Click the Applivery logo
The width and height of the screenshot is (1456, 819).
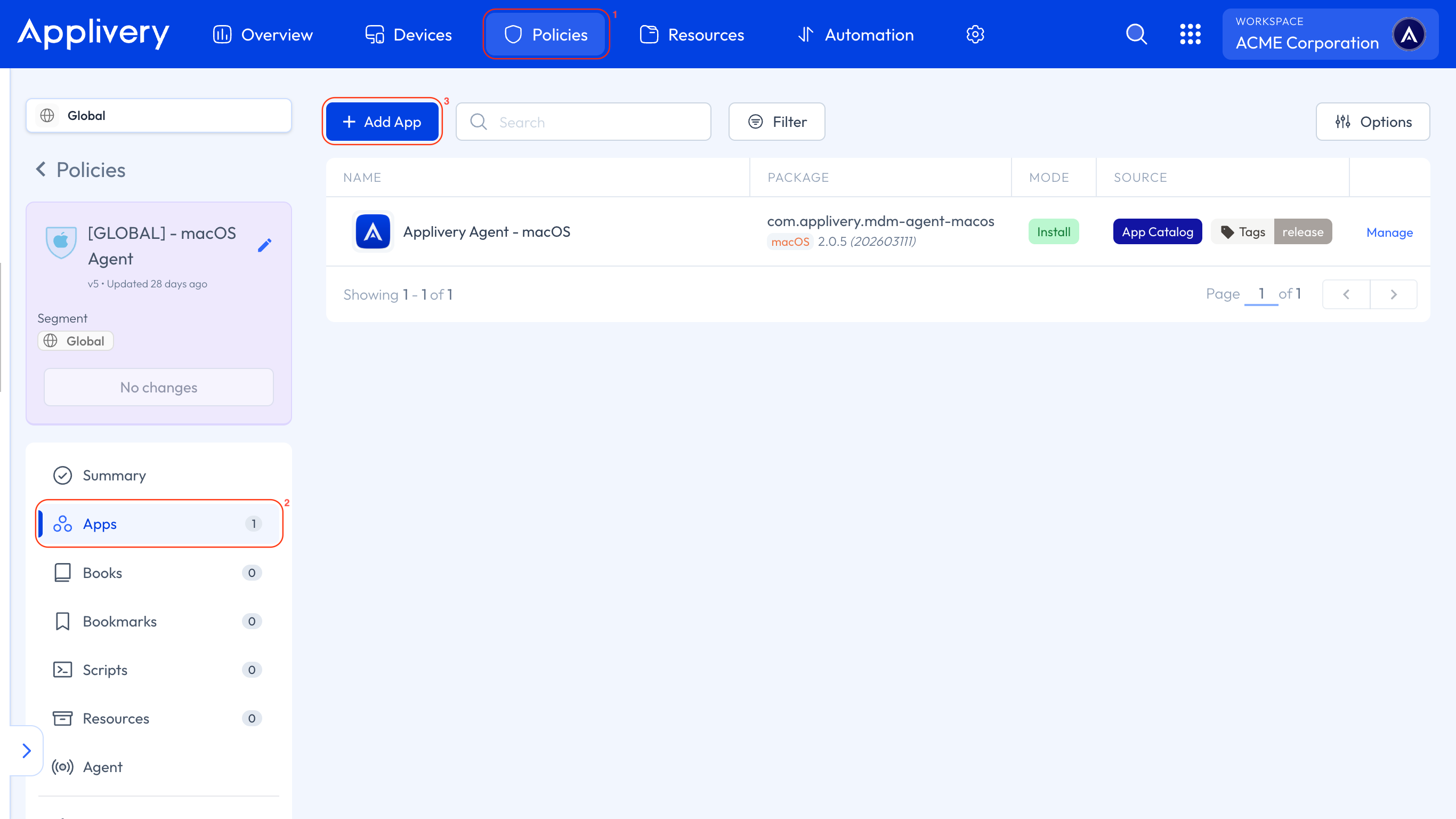tap(93, 34)
